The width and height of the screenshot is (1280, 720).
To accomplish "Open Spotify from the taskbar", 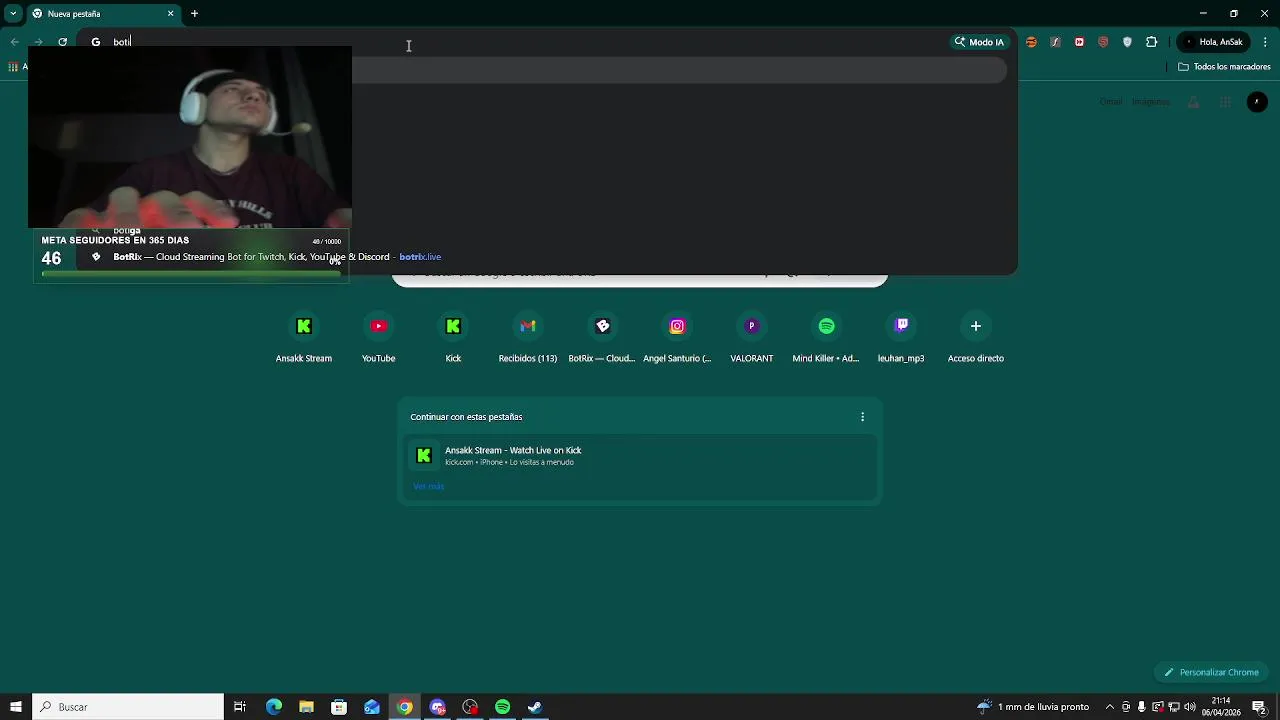I will [502, 707].
